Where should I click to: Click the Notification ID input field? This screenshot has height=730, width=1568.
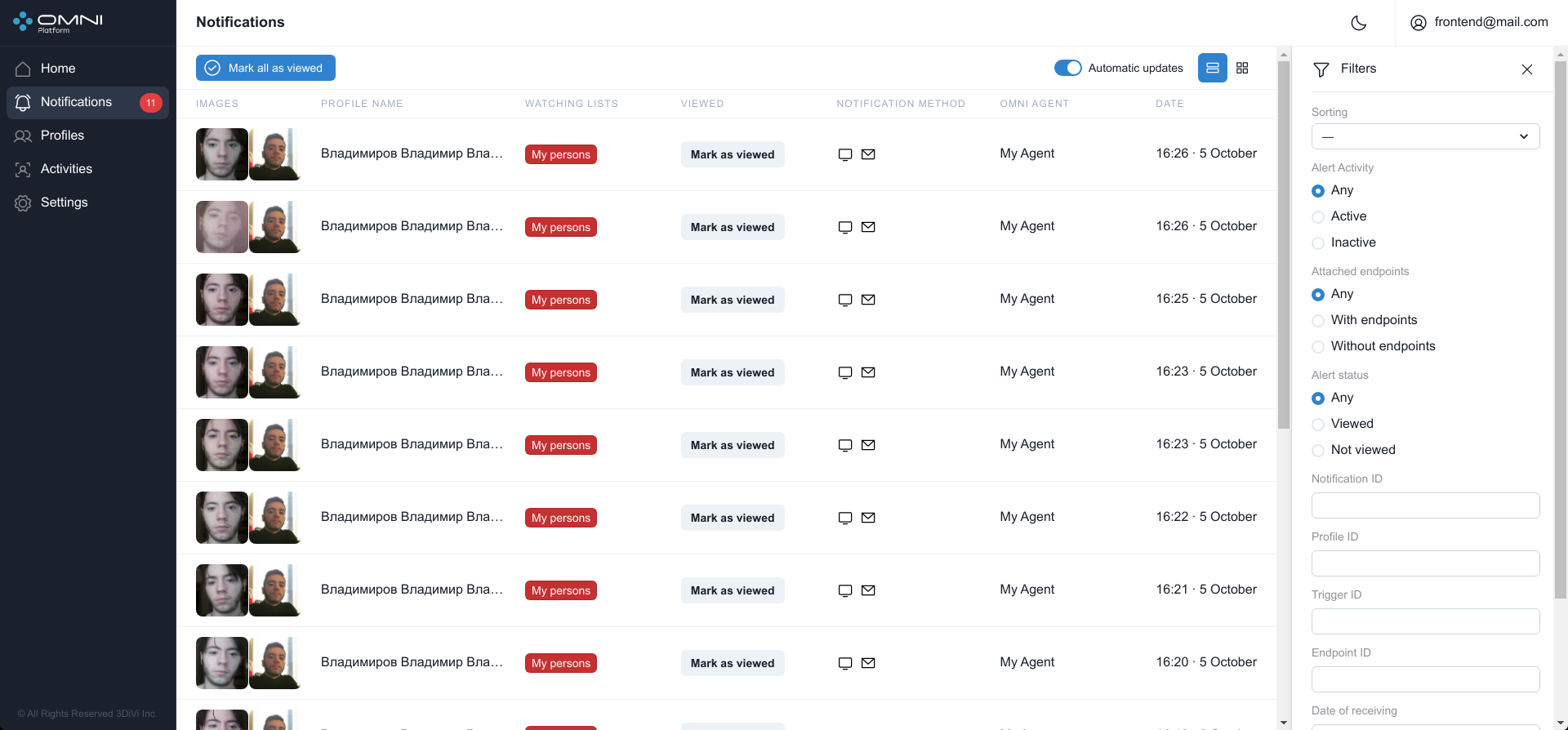pyautogui.click(x=1425, y=505)
